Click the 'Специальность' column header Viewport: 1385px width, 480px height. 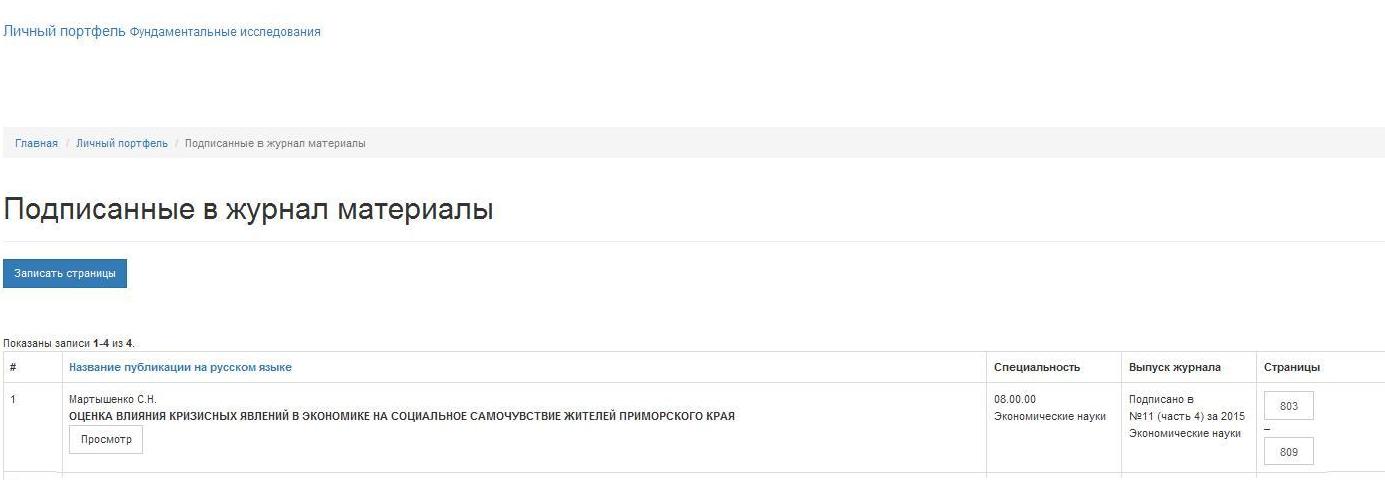(1036, 367)
